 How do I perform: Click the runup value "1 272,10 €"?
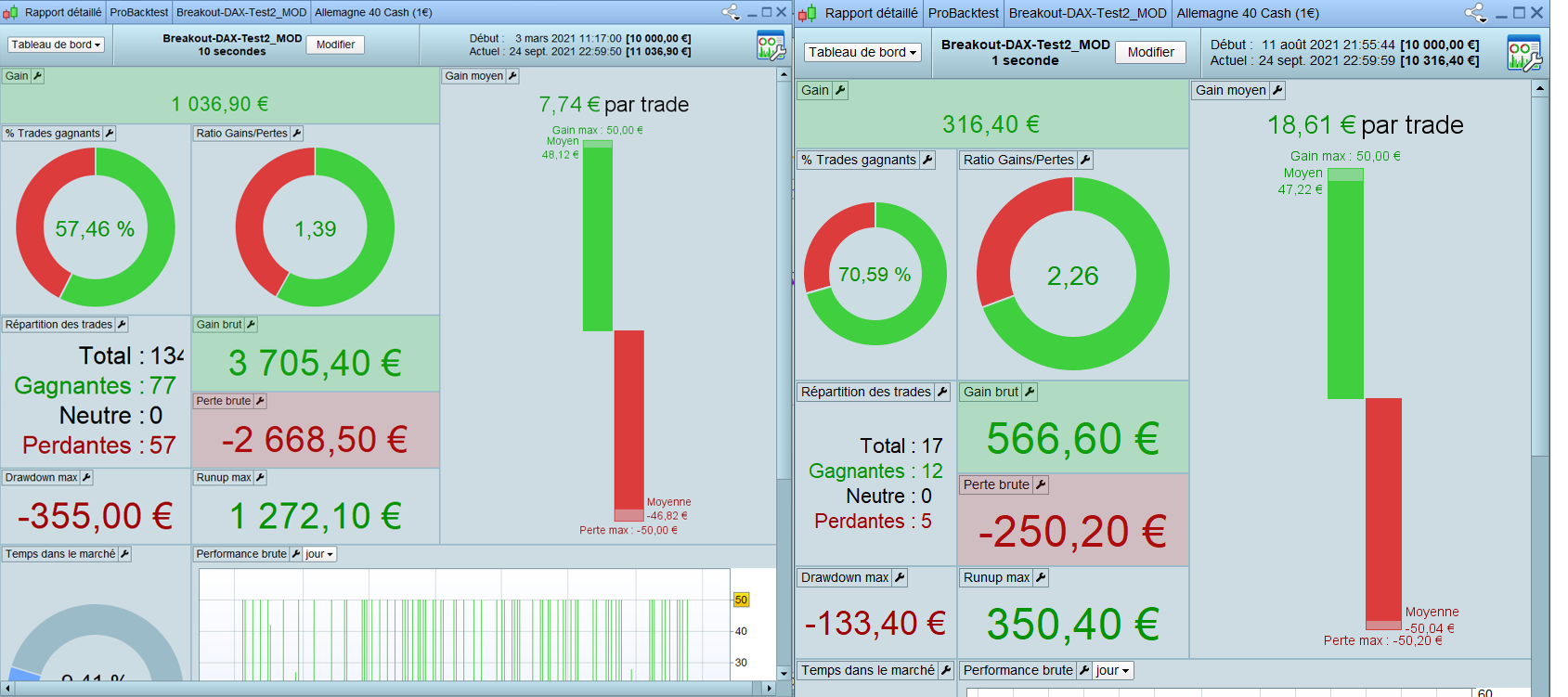click(316, 516)
